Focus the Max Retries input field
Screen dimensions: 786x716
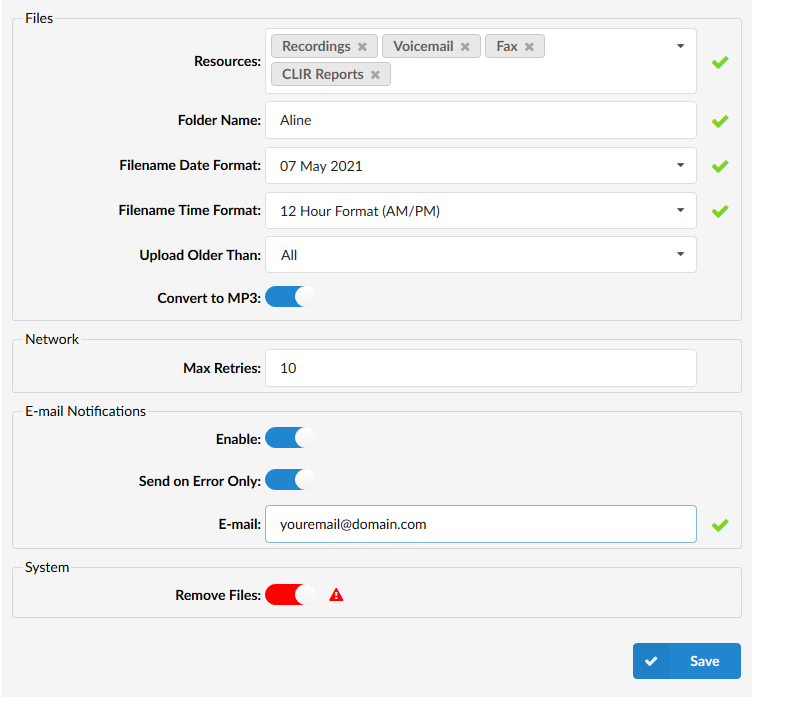coord(480,368)
